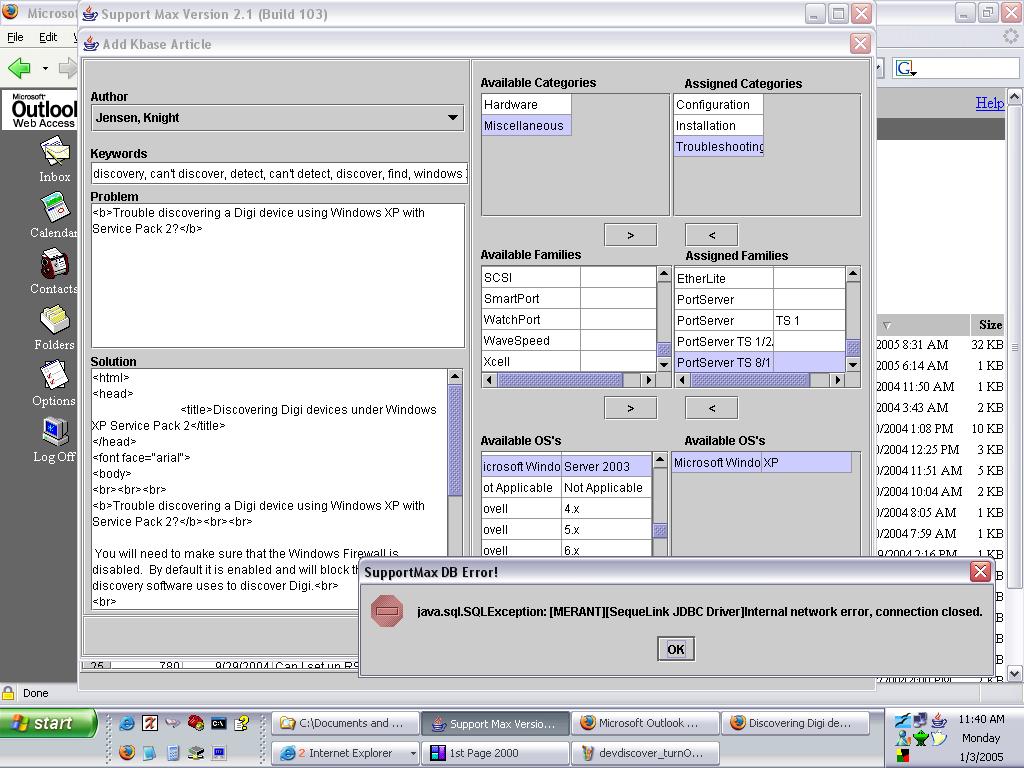Screen dimensions: 1024x768
Task: Open the Options icon in Outlook sidebar
Action: [x=54, y=376]
